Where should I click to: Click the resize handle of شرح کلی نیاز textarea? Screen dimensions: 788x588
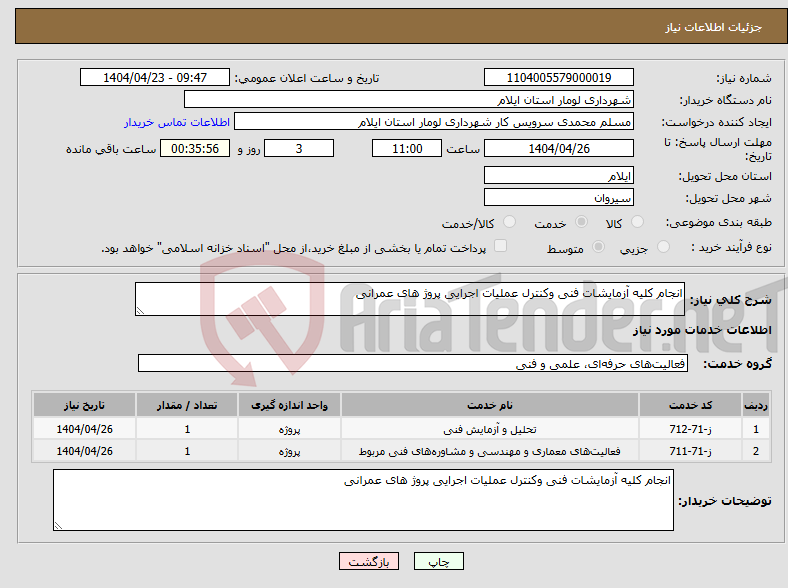pyautogui.click(x=140, y=311)
